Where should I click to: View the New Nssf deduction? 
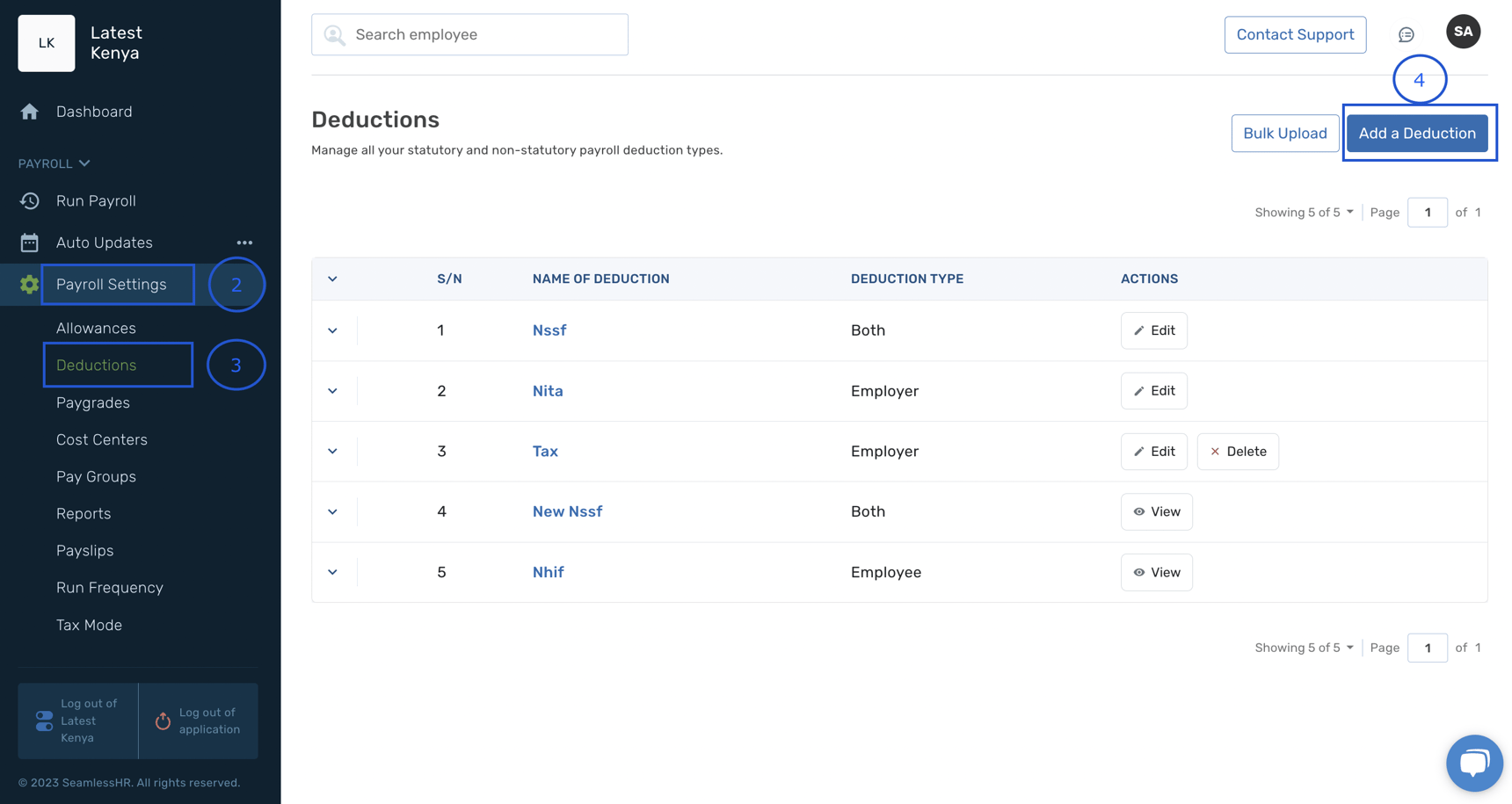point(1156,511)
